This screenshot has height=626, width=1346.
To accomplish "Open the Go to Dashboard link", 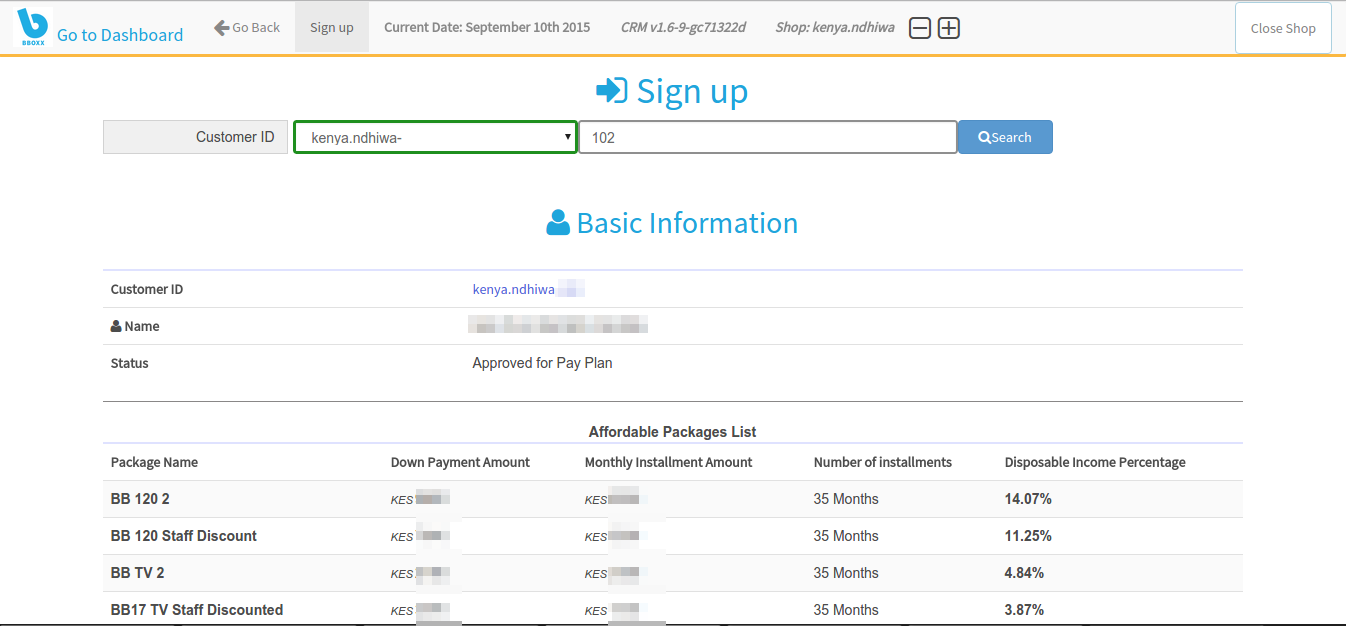I will click(x=120, y=35).
